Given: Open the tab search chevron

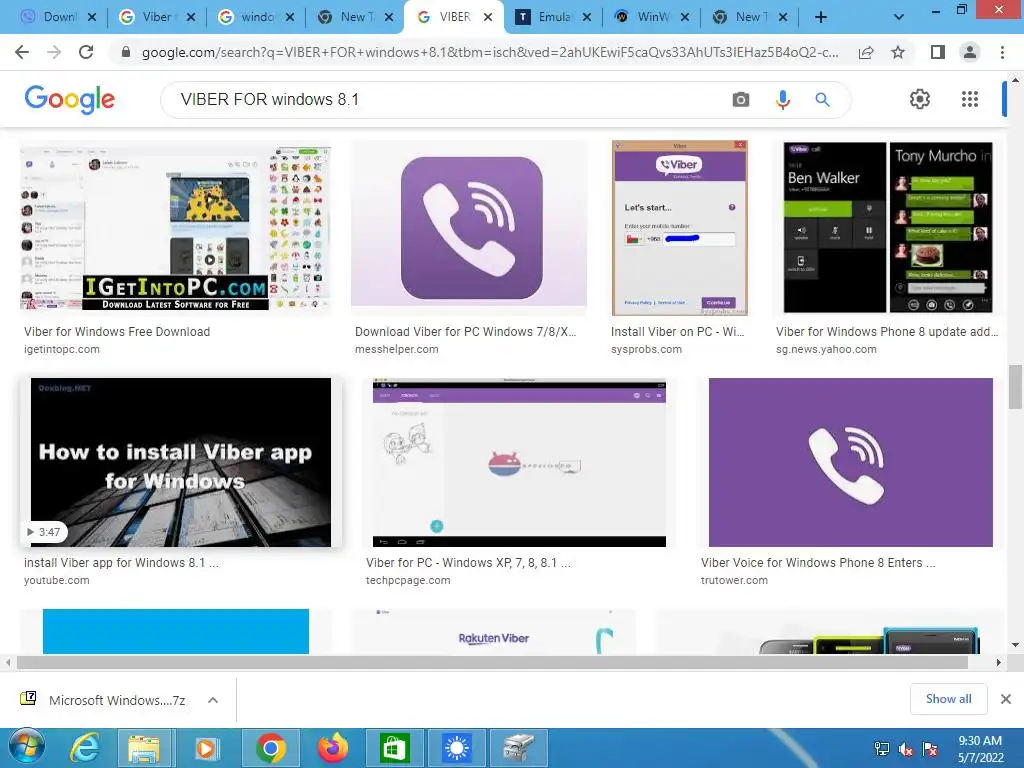Looking at the screenshot, I should (899, 18).
